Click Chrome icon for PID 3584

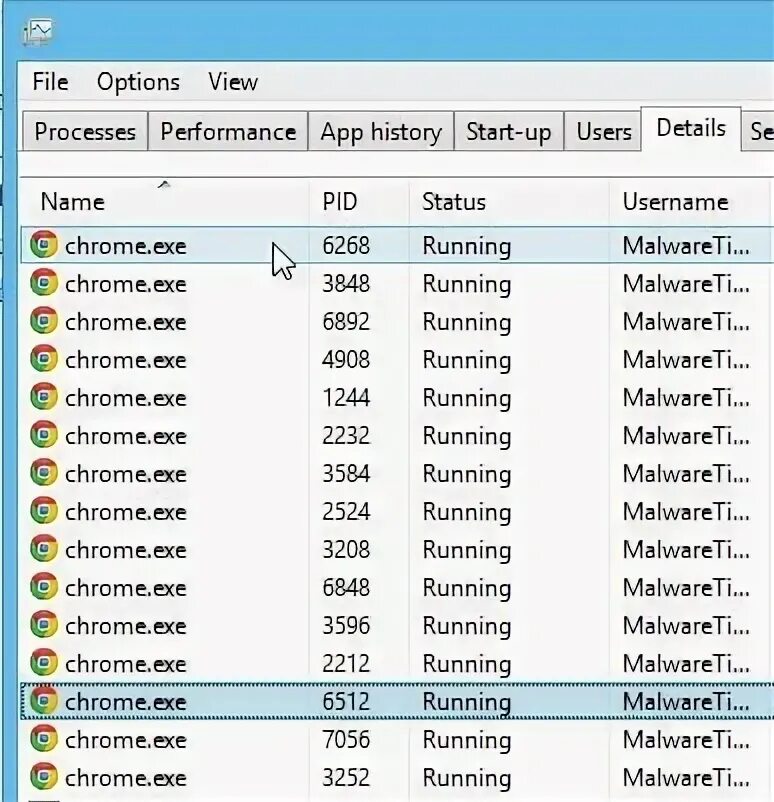click(44, 473)
